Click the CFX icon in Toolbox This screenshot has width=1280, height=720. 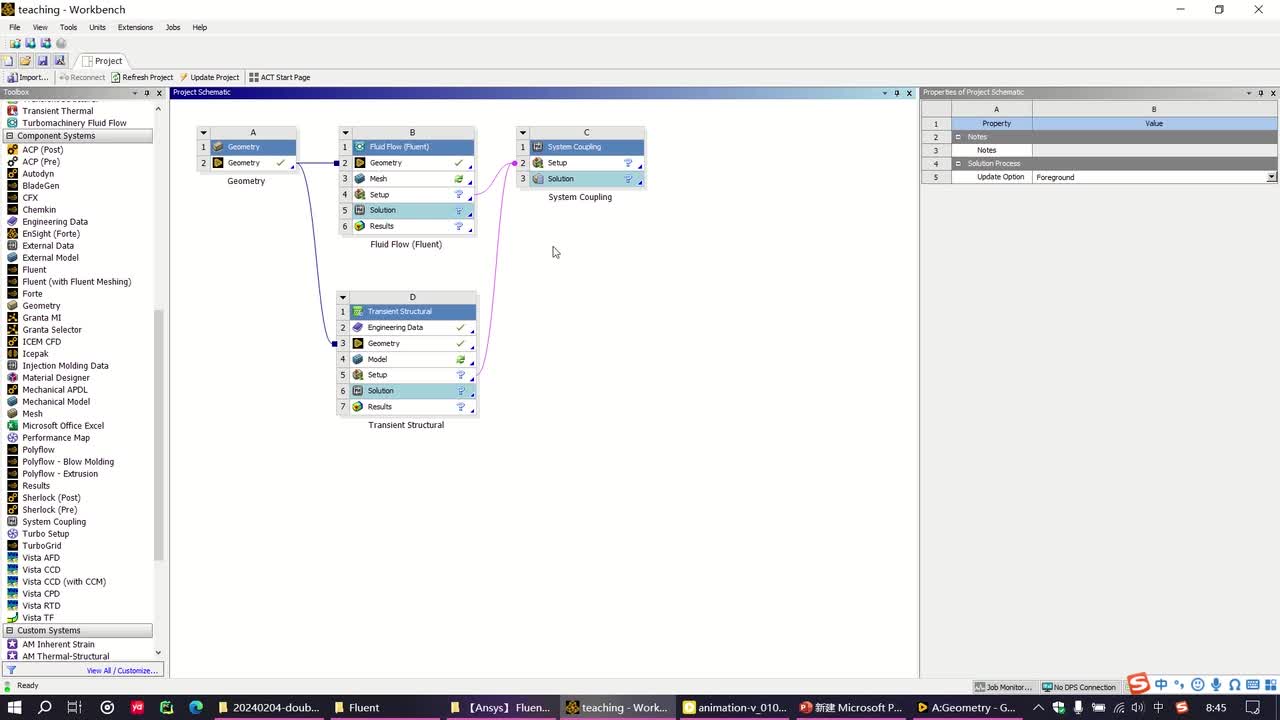12,198
